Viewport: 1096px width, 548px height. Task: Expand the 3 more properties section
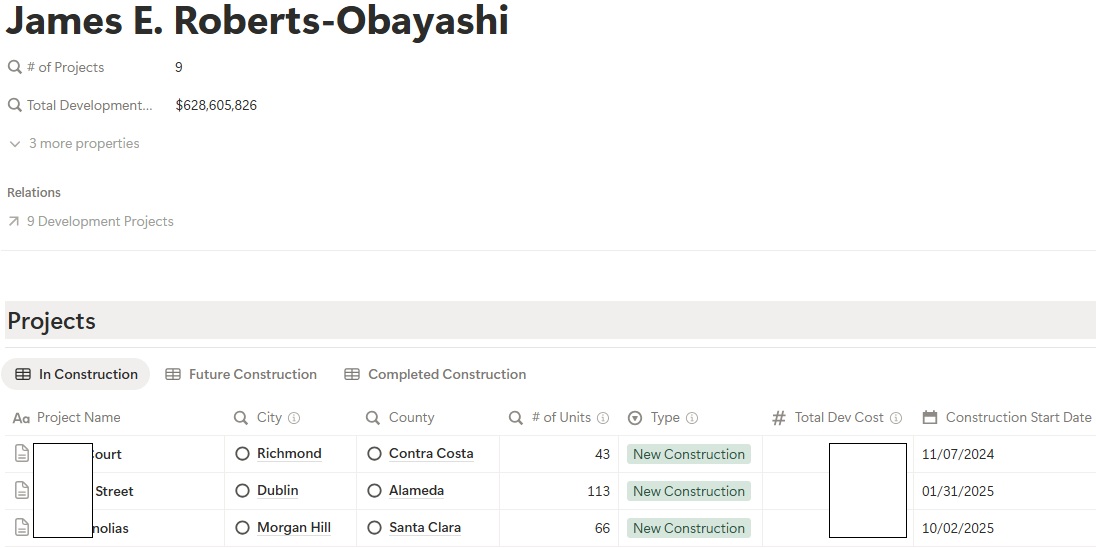click(74, 143)
